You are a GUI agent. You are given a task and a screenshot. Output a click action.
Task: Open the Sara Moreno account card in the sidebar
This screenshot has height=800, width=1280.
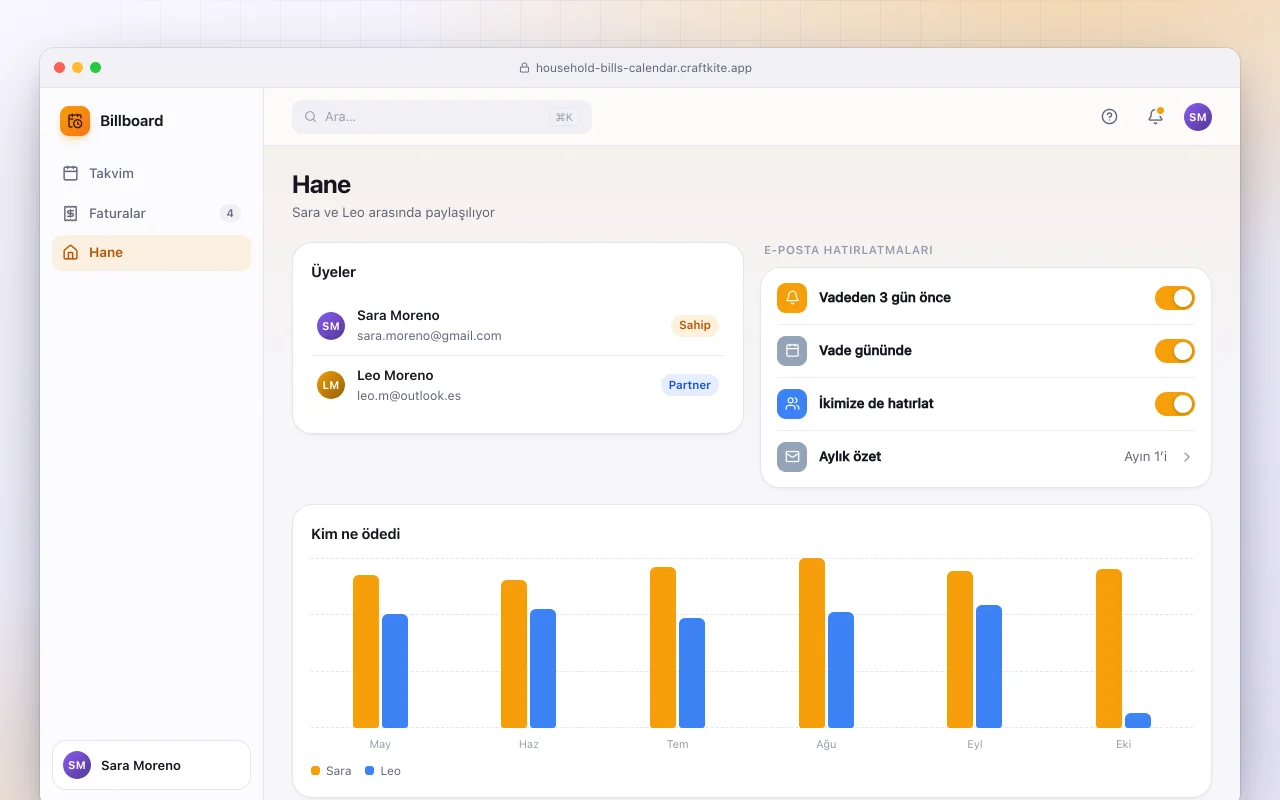pyautogui.click(x=151, y=765)
